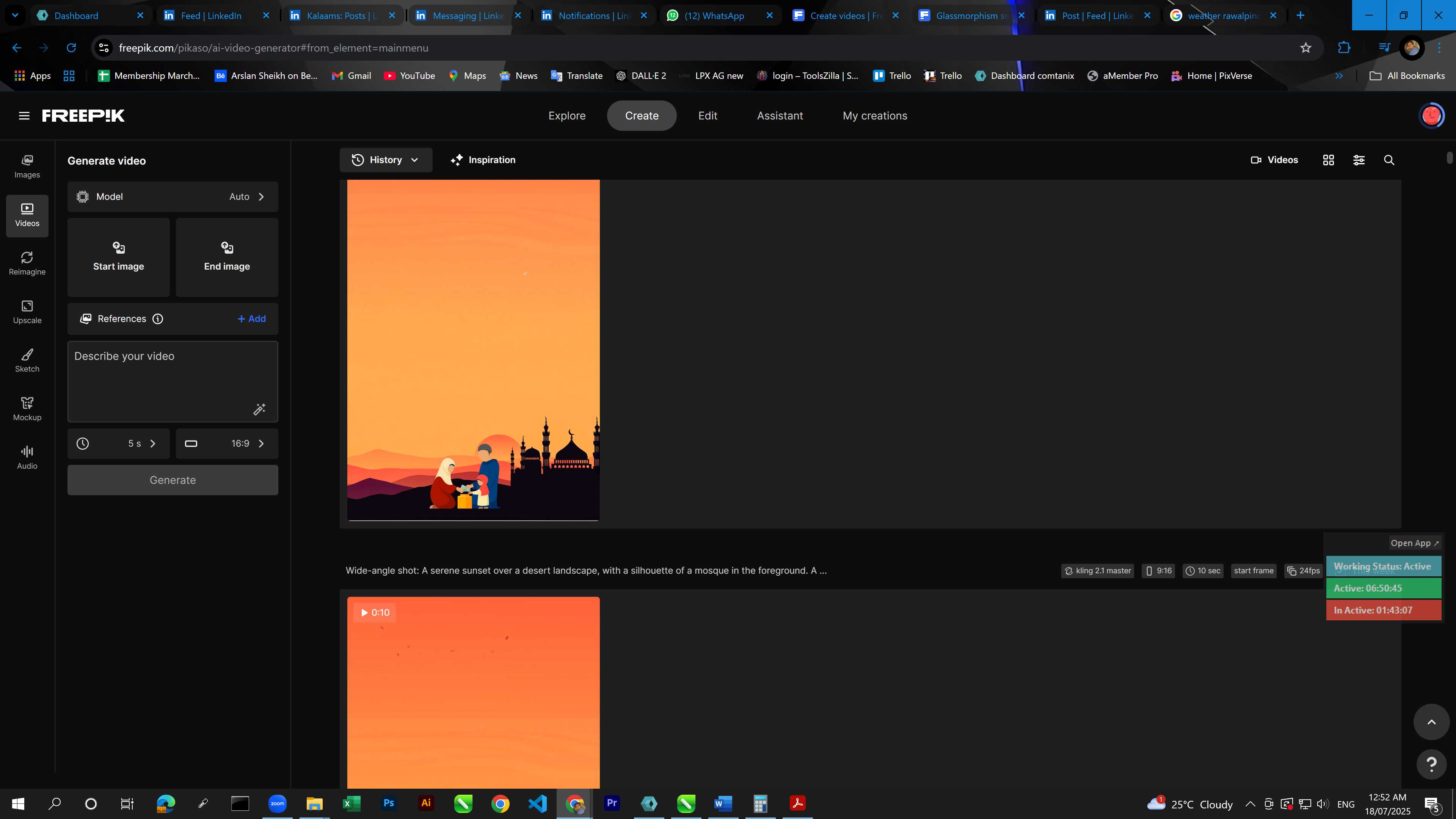Open the 5 s duration selector
1456x819 pixels.
tap(118, 444)
